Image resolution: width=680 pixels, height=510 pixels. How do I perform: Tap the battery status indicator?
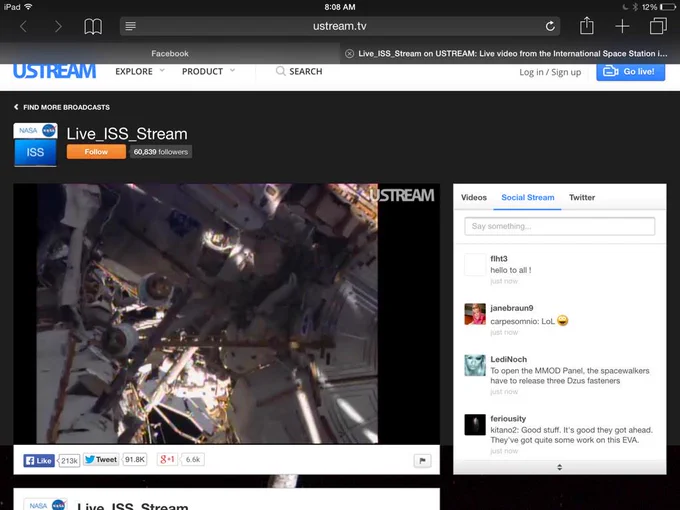[668, 7]
